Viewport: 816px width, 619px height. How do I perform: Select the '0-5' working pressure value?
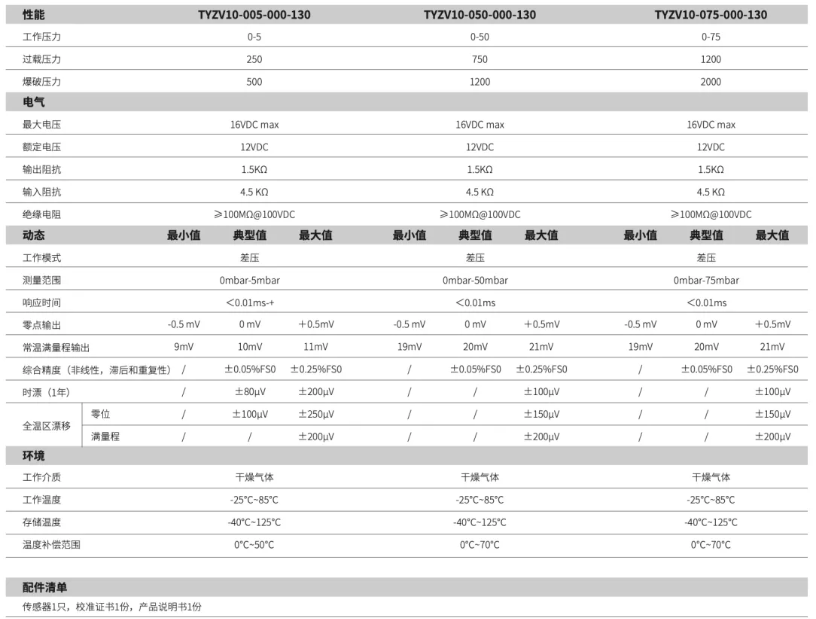[254, 37]
